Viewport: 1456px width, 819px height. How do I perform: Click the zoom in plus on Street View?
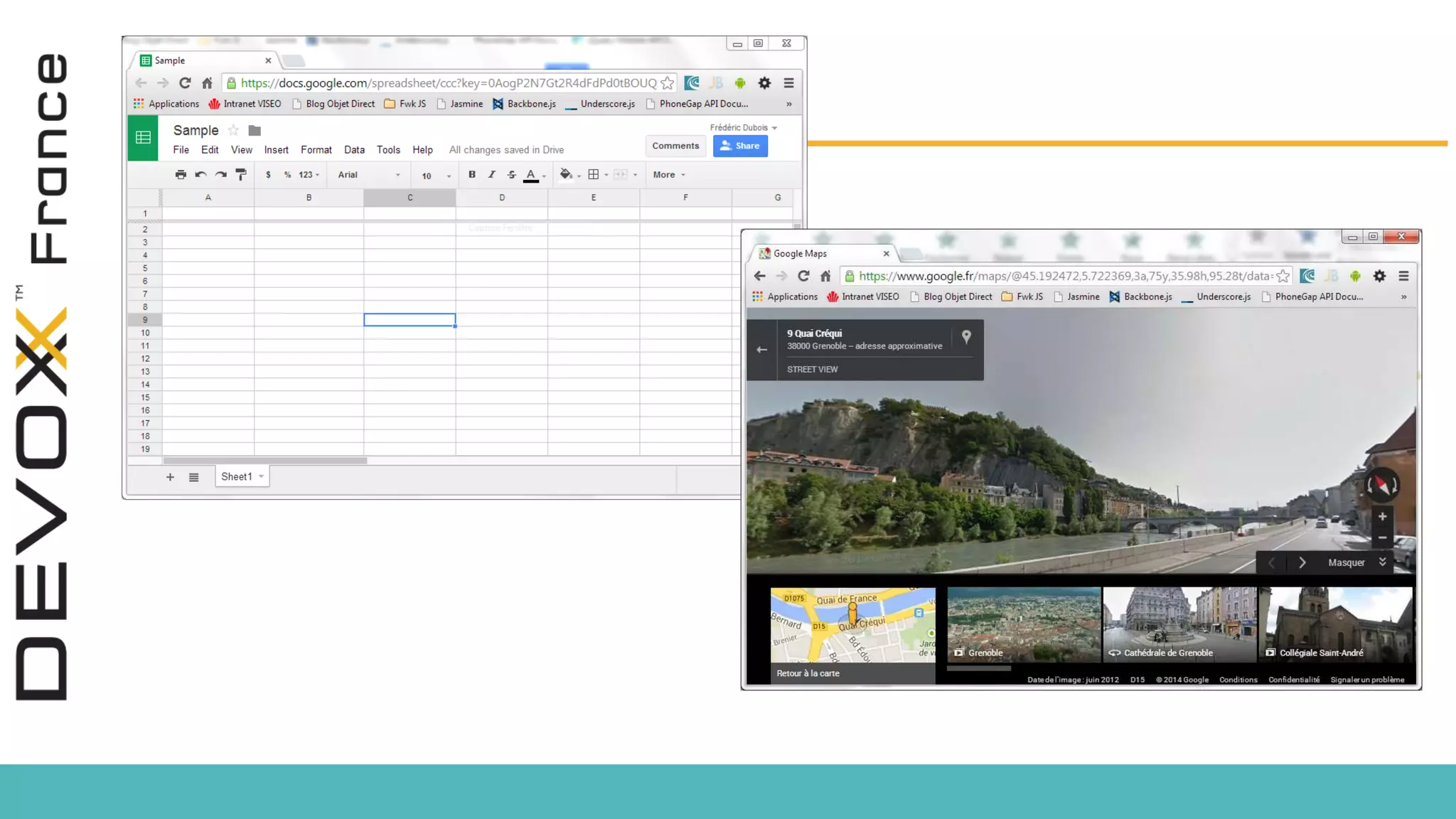click(1382, 517)
